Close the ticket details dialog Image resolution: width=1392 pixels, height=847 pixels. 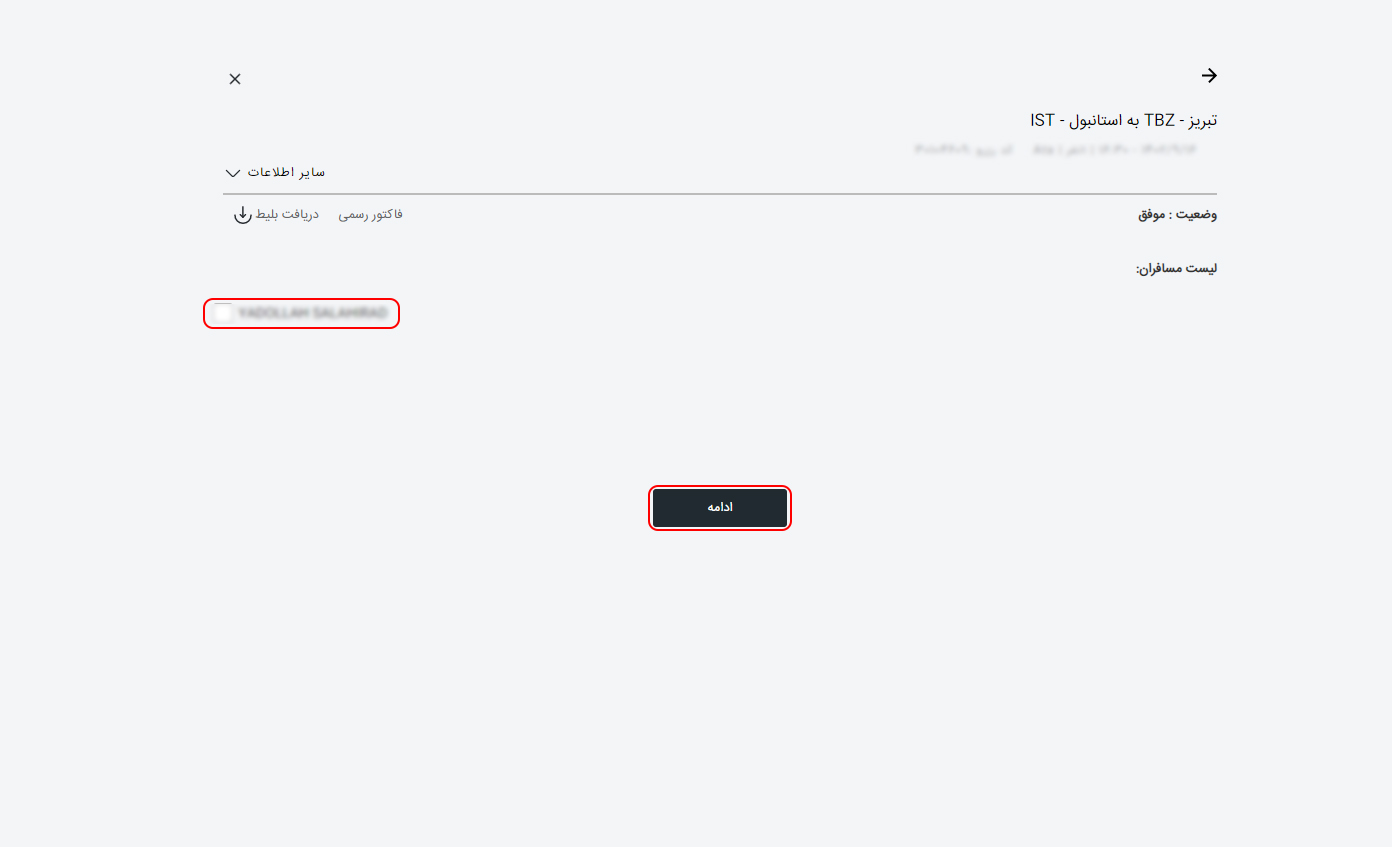[x=235, y=79]
